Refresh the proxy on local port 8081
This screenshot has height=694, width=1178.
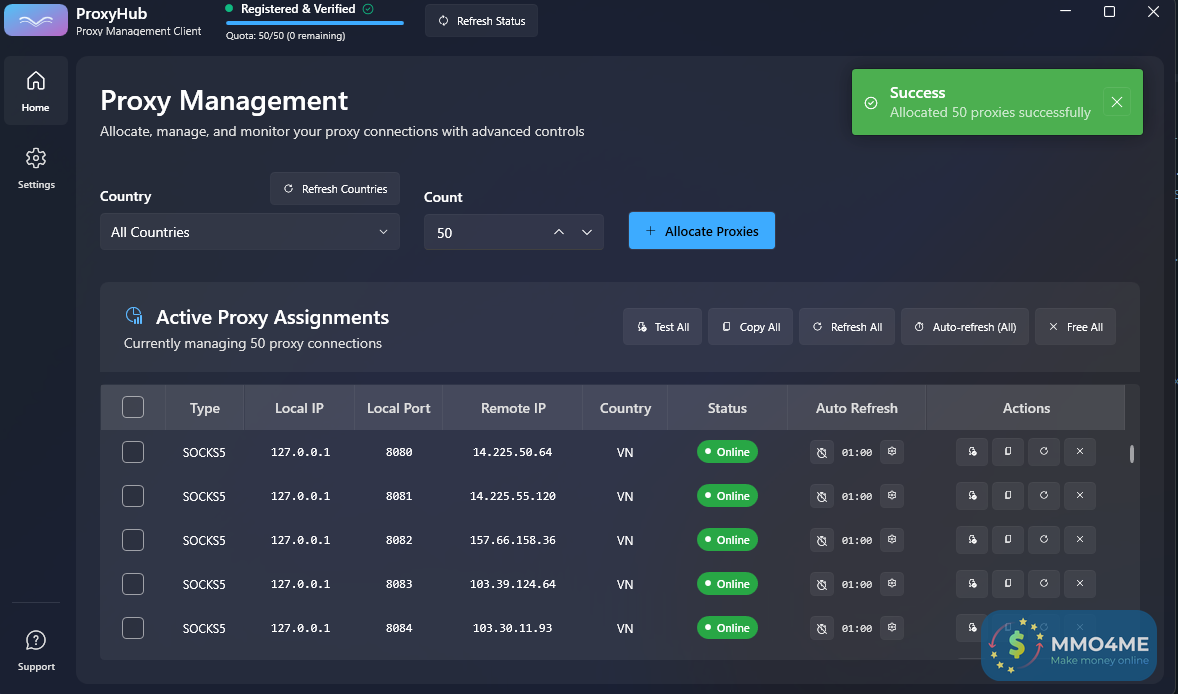click(1044, 496)
